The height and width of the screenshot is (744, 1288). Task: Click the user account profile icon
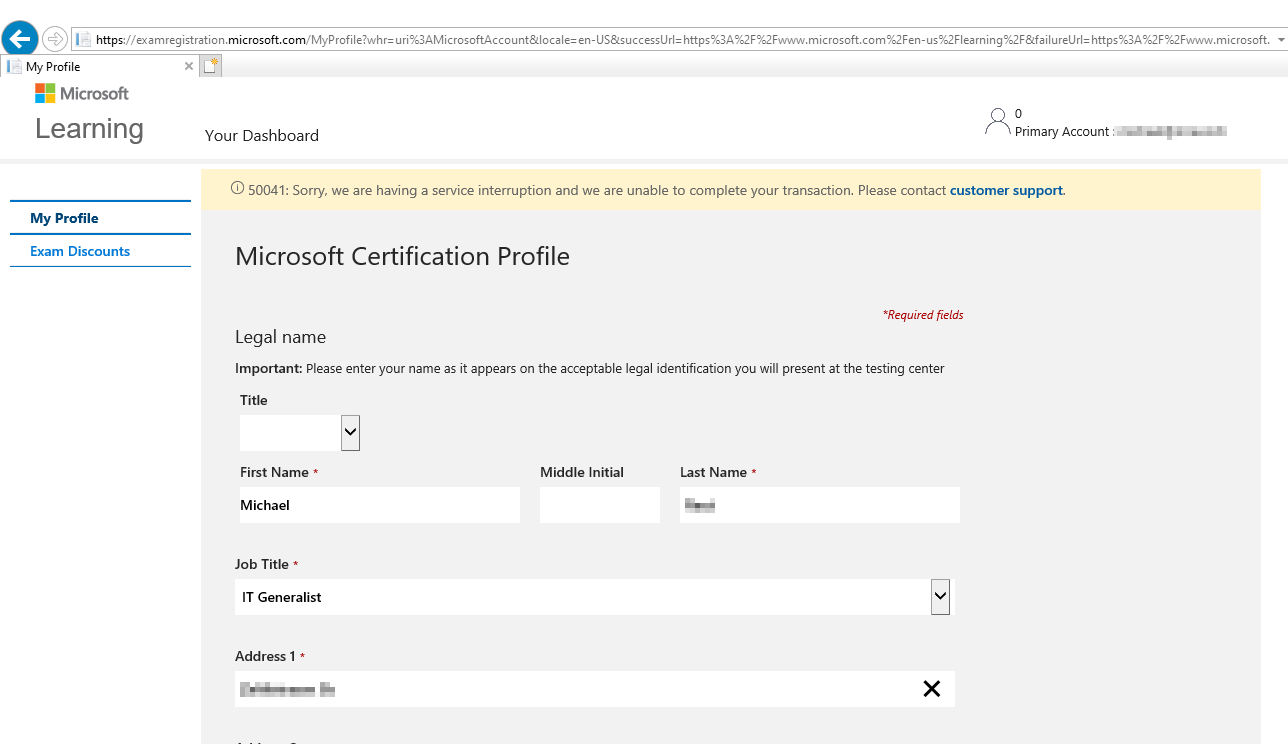pos(997,122)
